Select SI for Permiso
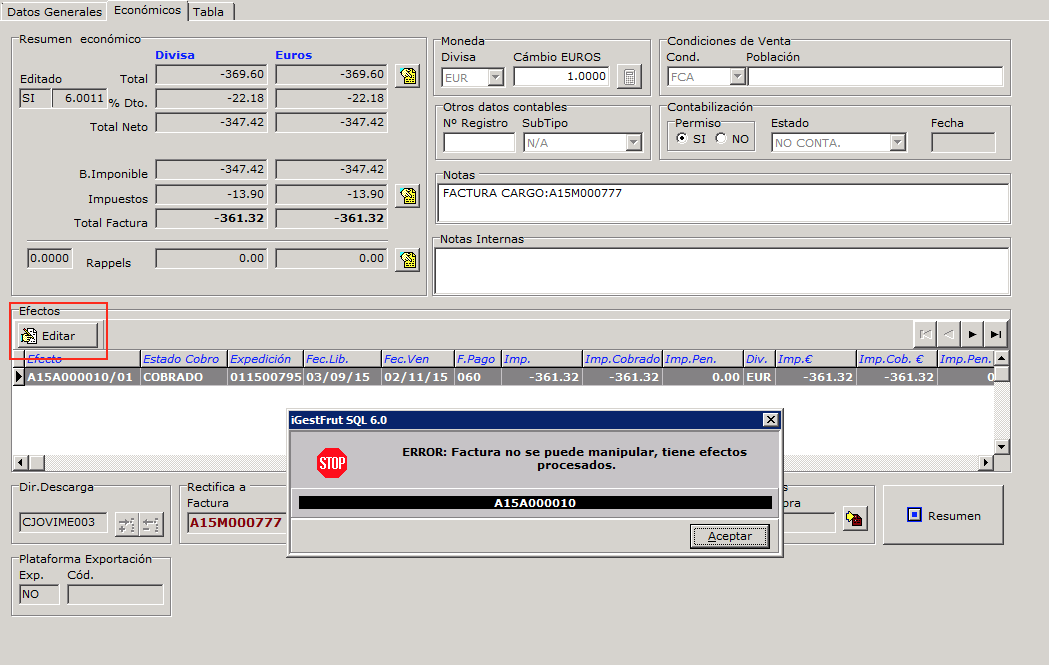This screenshot has height=665, width=1049. point(682,139)
